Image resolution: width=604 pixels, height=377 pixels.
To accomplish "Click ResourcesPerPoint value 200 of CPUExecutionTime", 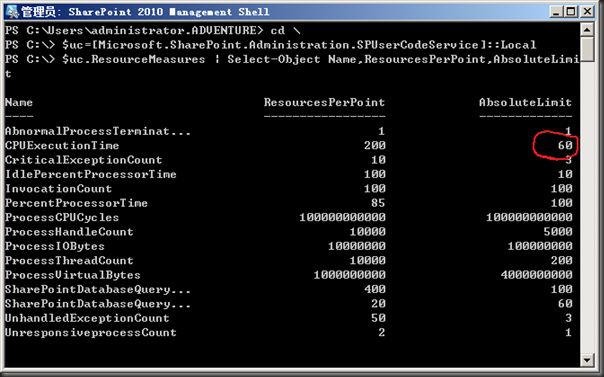I will pyautogui.click(x=375, y=146).
